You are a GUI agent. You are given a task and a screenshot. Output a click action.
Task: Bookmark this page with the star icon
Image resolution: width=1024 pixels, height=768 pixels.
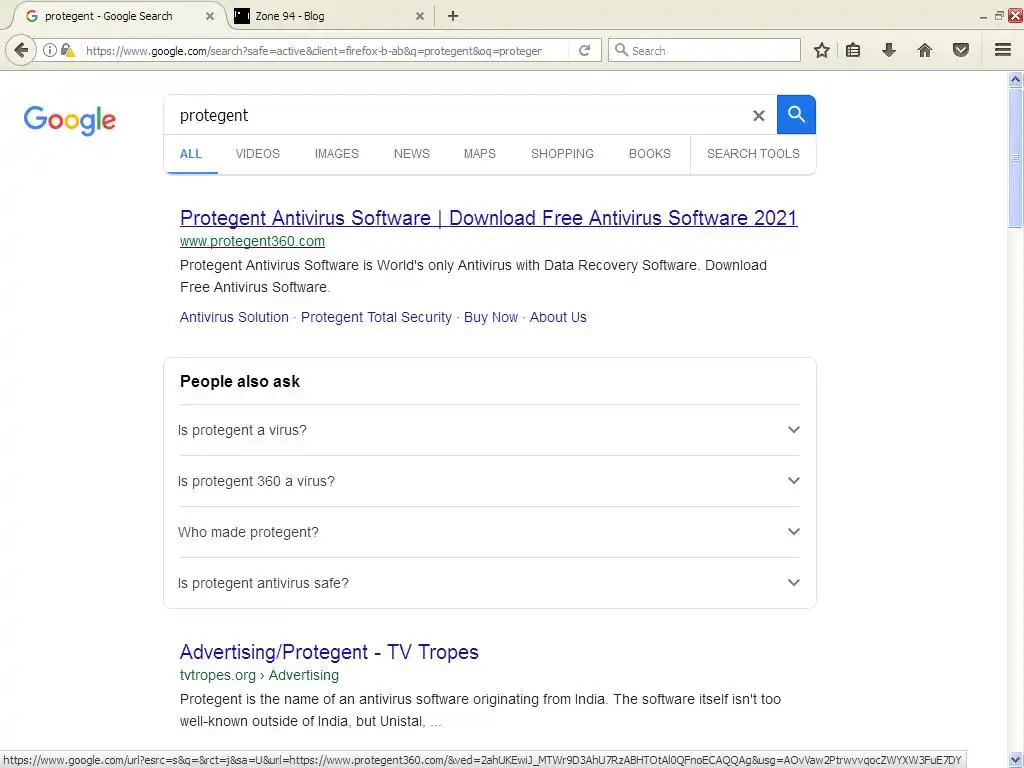point(822,50)
